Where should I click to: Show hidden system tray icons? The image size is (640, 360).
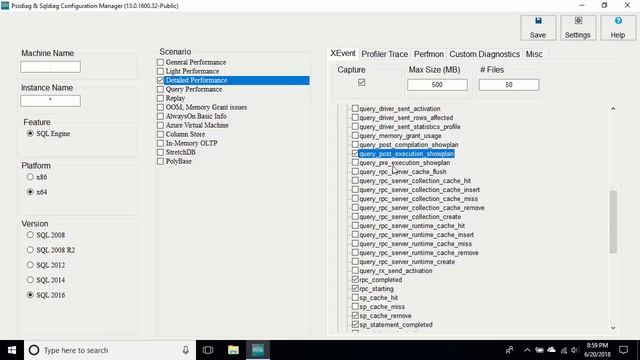527,350
